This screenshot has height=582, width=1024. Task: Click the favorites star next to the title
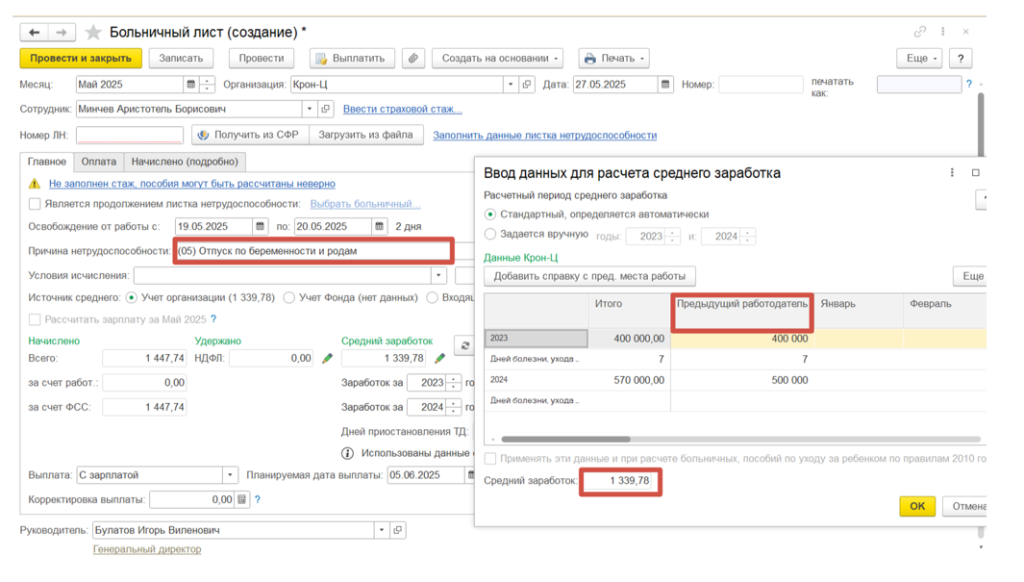[x=93, y=32]
